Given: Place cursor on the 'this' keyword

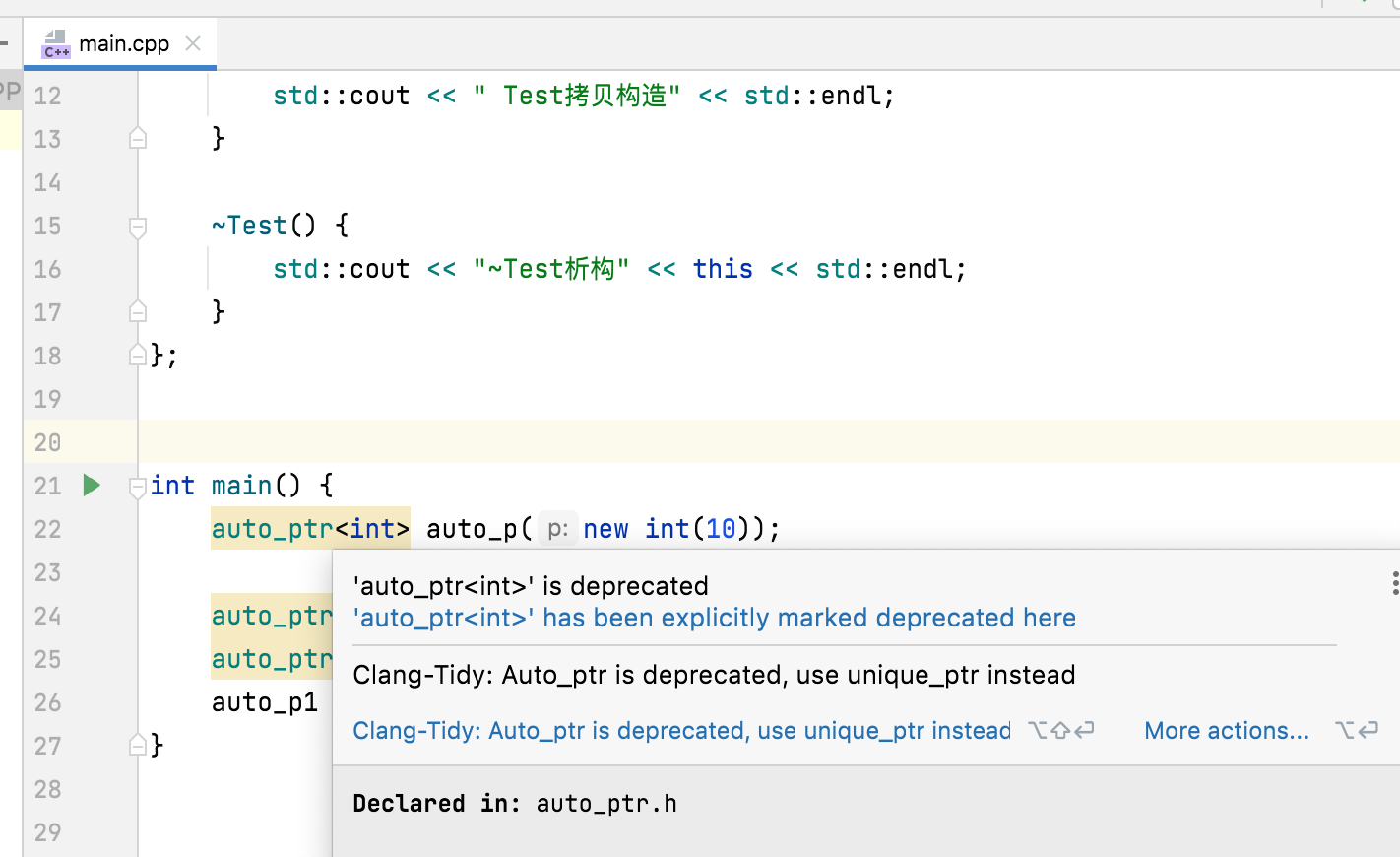Looking at the screenshot, I should [723, 269].
